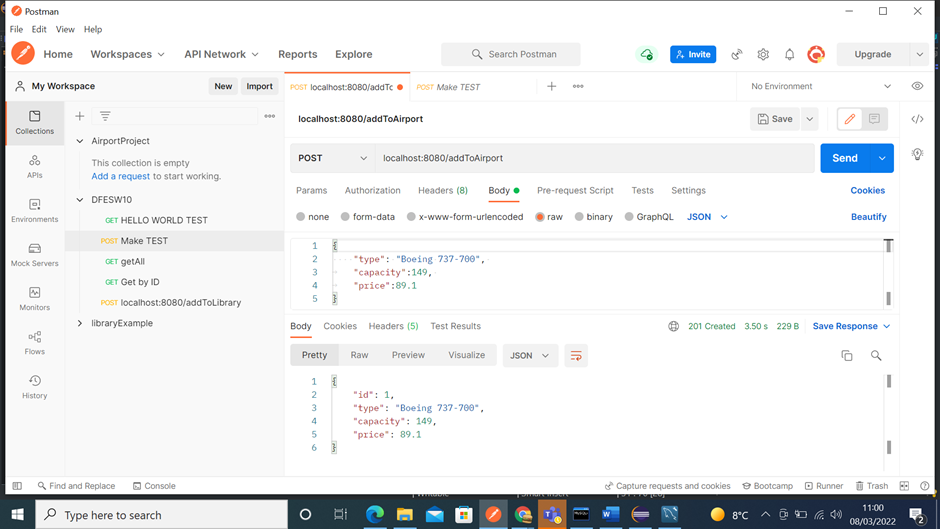Select the binary body type

[x=579, y=217]
